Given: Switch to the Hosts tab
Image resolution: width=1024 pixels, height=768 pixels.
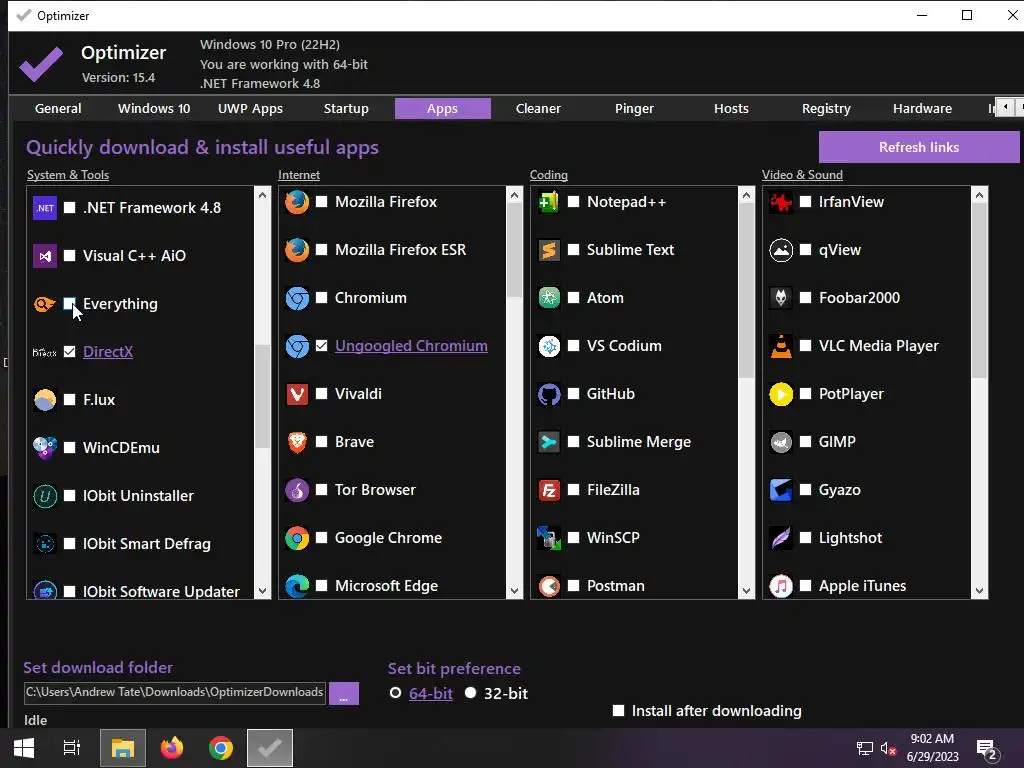Looking at the screenshot, I should (x=731, y=108).
